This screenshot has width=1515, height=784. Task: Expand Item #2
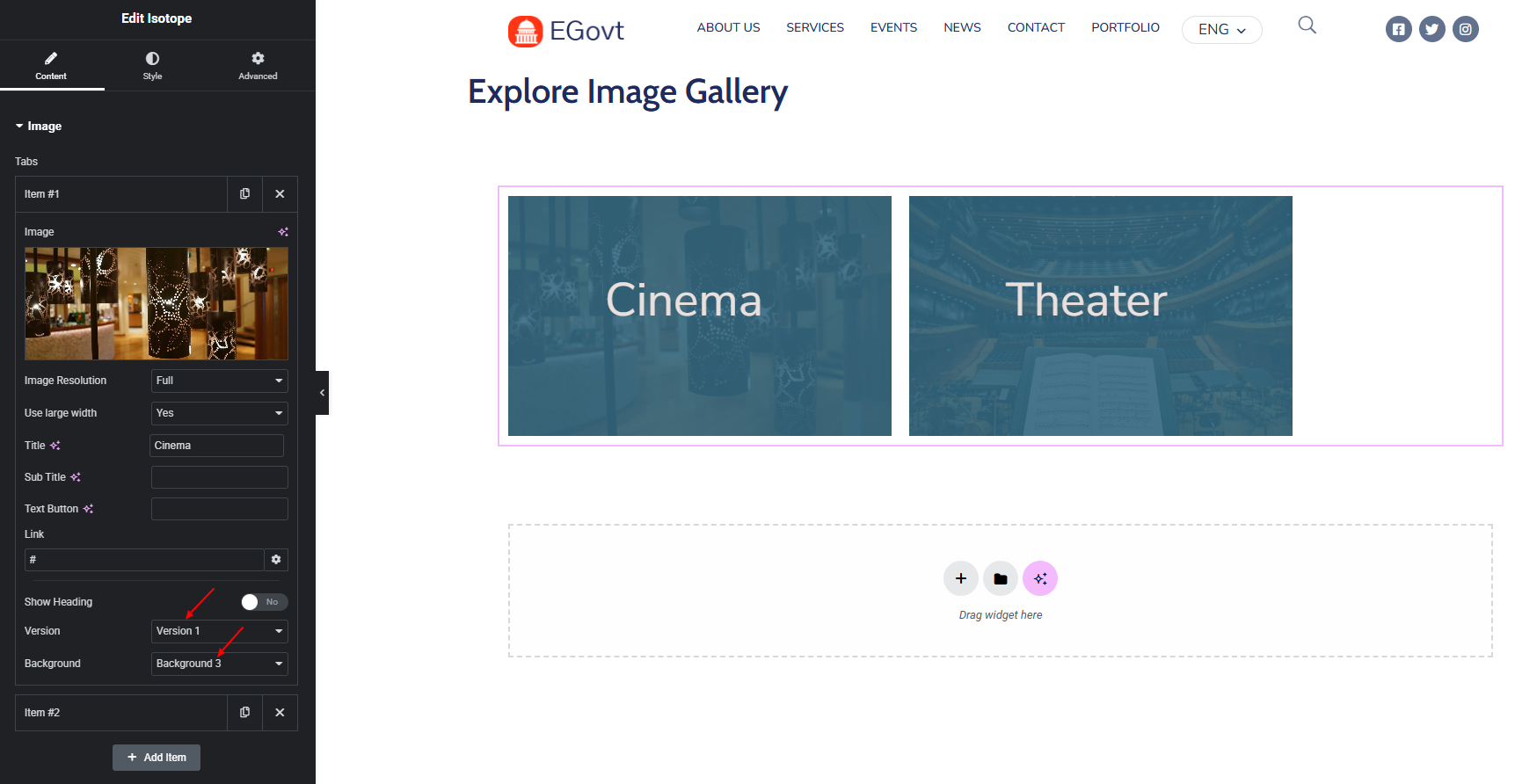pos(120,713)
